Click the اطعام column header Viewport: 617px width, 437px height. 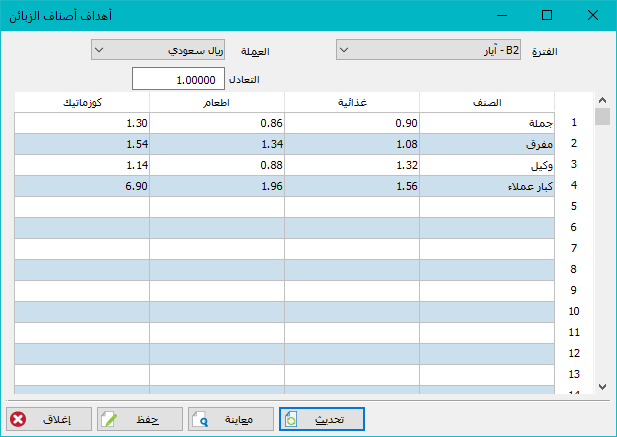(217, 103)
